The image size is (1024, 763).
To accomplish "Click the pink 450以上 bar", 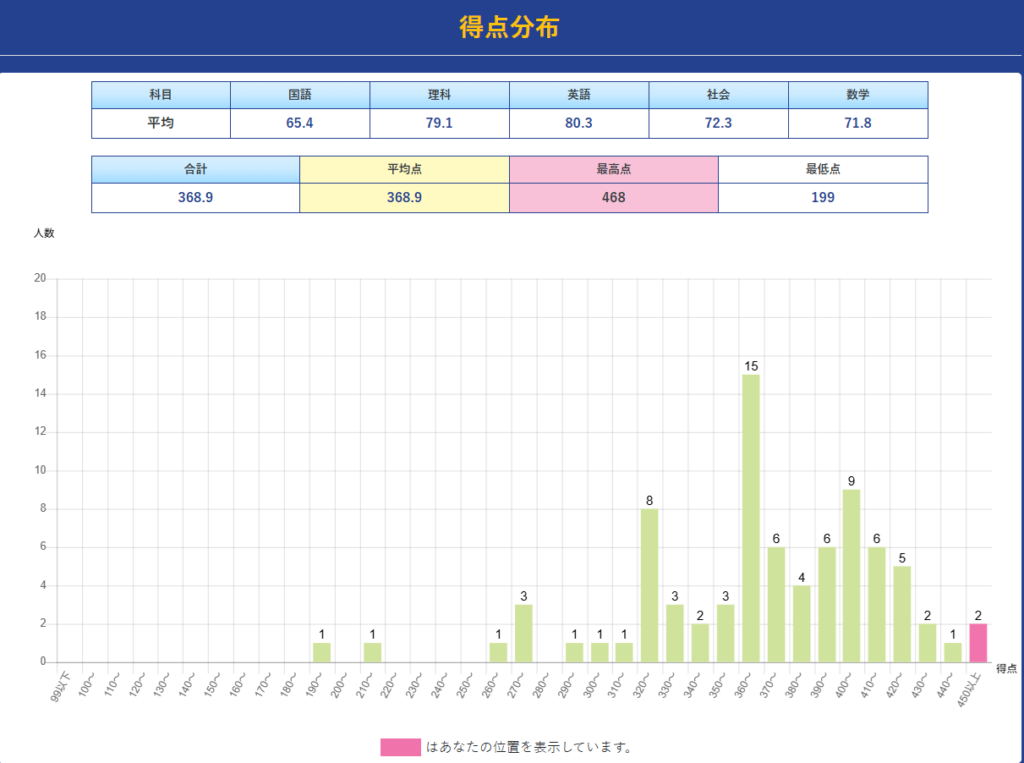I will click(978, 643).
